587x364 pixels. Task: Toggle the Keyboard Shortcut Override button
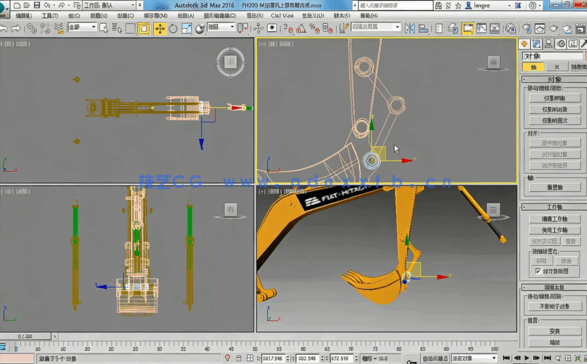tap(272, 28)
